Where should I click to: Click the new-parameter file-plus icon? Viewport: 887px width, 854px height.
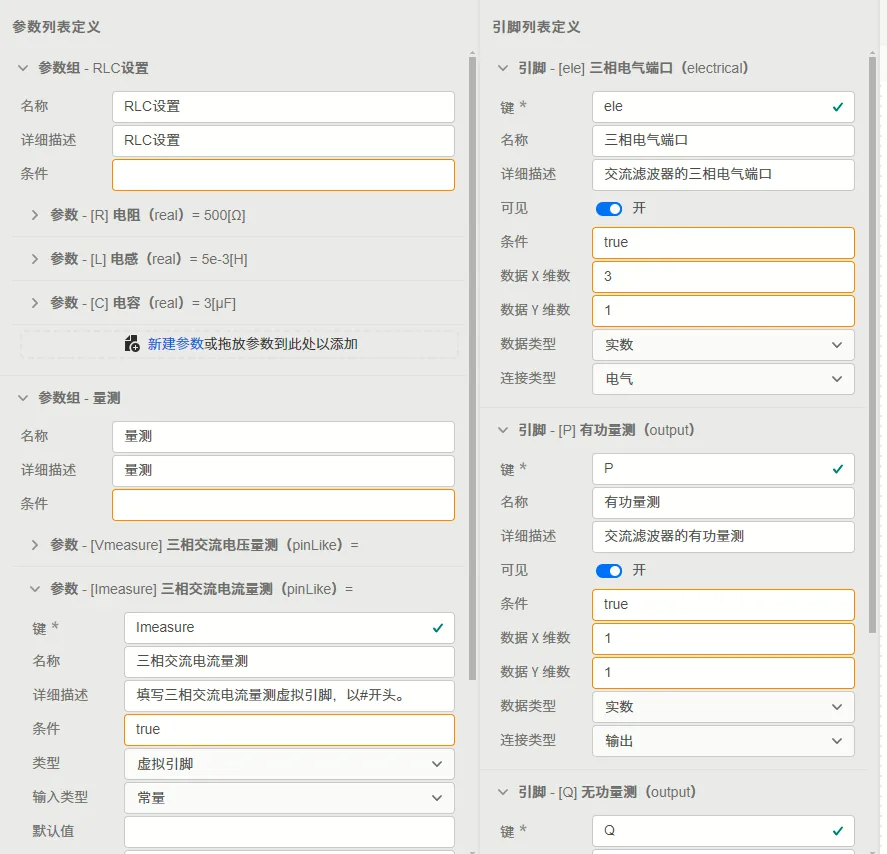pyautogui.click(x=132, y=343)
